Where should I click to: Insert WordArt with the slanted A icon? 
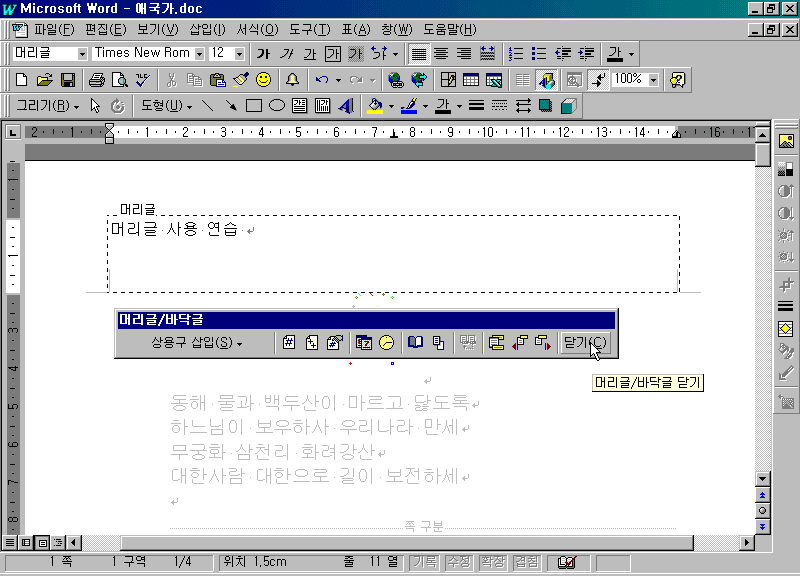pyautogui.click(x=346, y=106)
